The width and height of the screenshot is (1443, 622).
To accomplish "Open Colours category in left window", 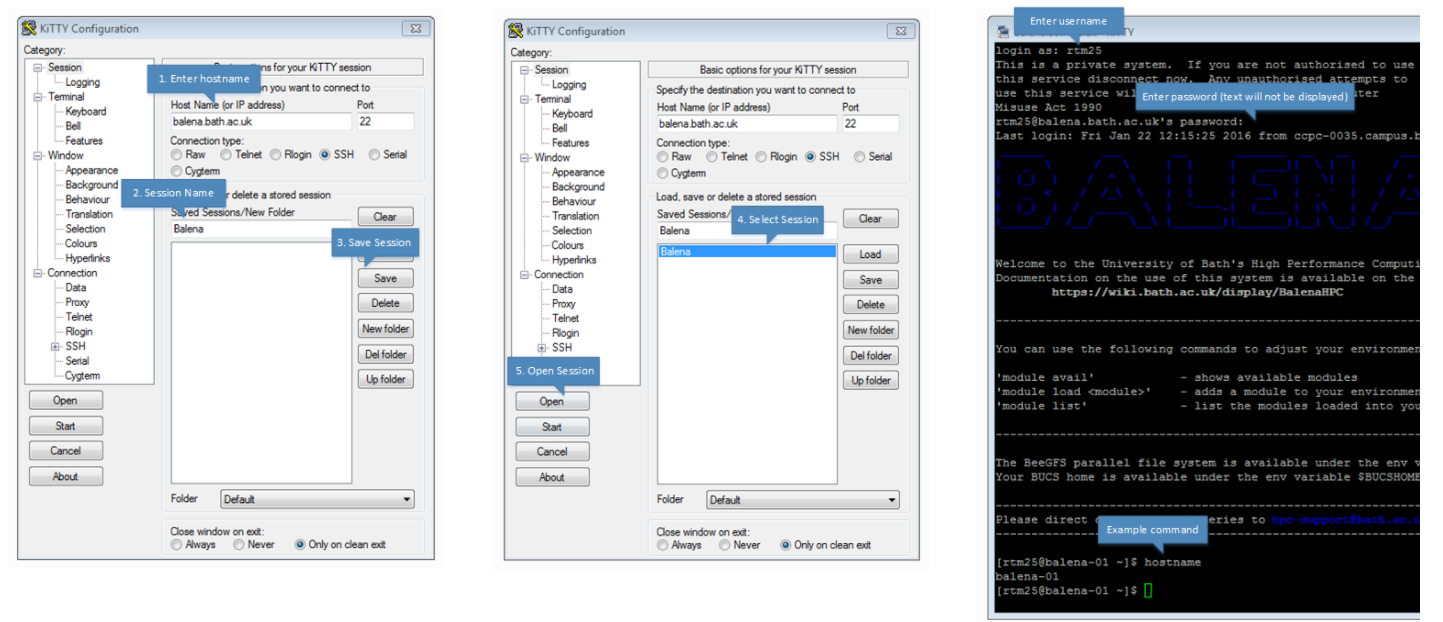I will (82, 244).
